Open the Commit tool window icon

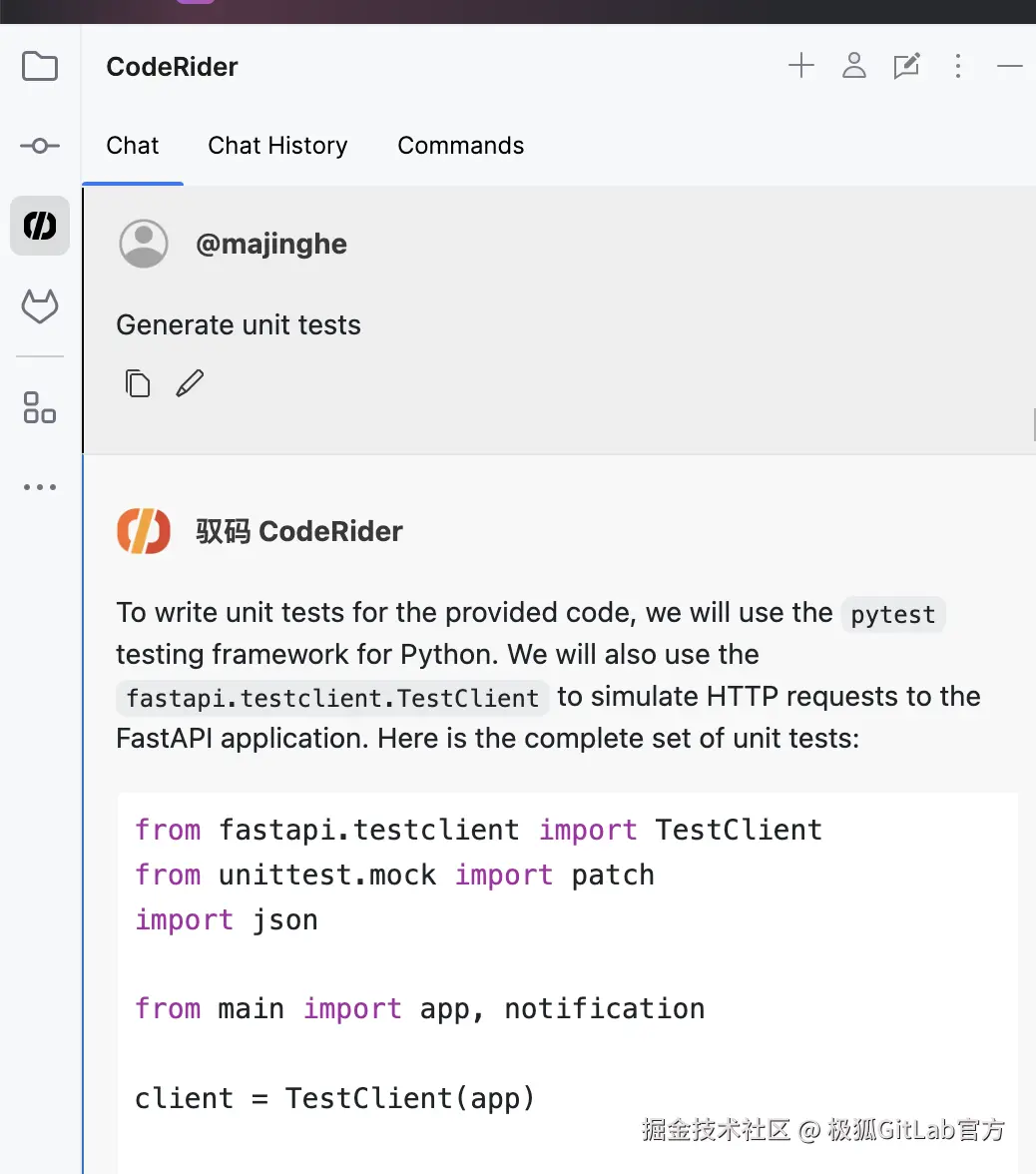pyautogui.click(x=40, y=146)
